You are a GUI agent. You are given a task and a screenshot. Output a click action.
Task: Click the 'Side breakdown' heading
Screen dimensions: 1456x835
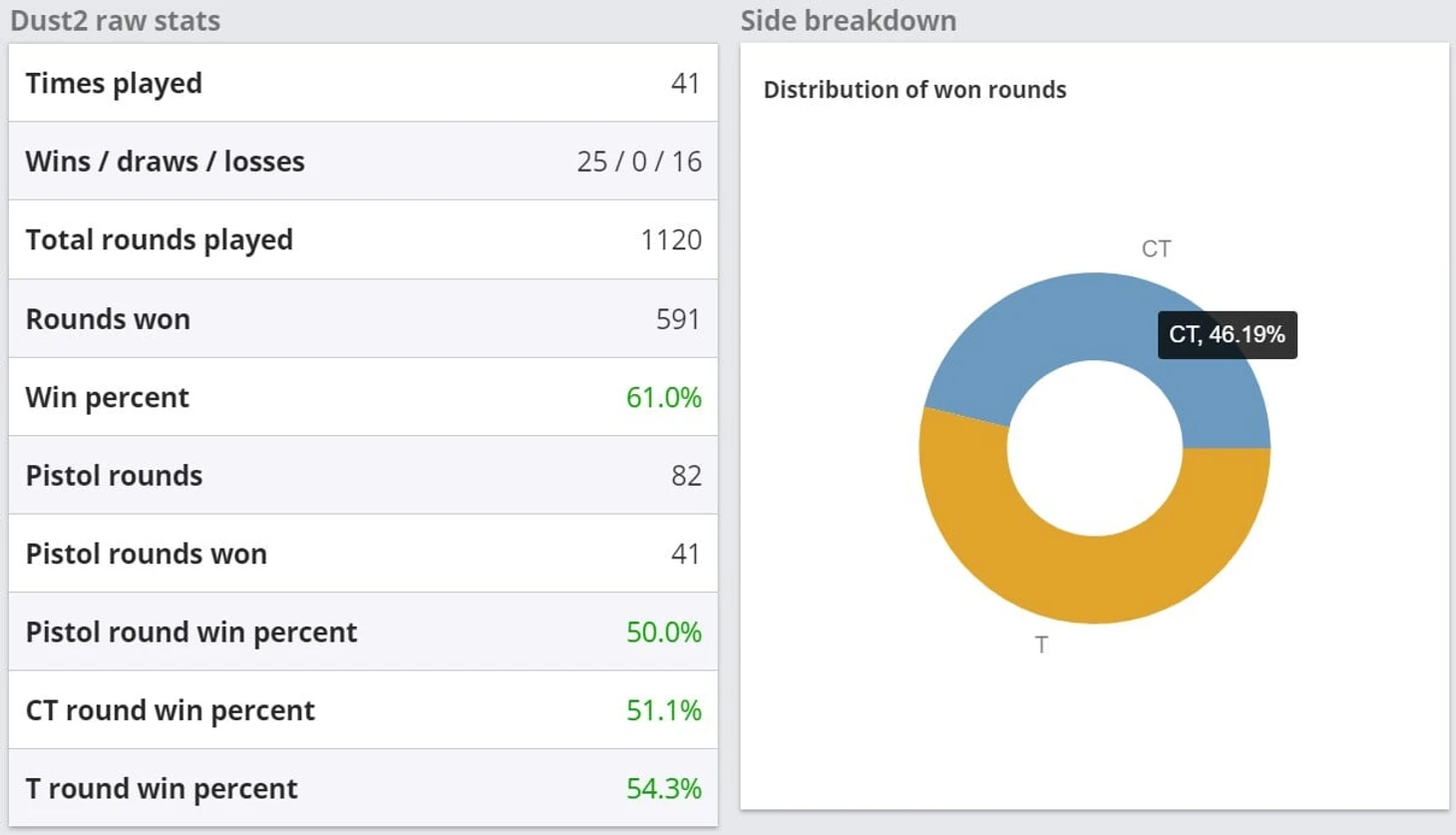pyautogui.click(x=848, y=20)
